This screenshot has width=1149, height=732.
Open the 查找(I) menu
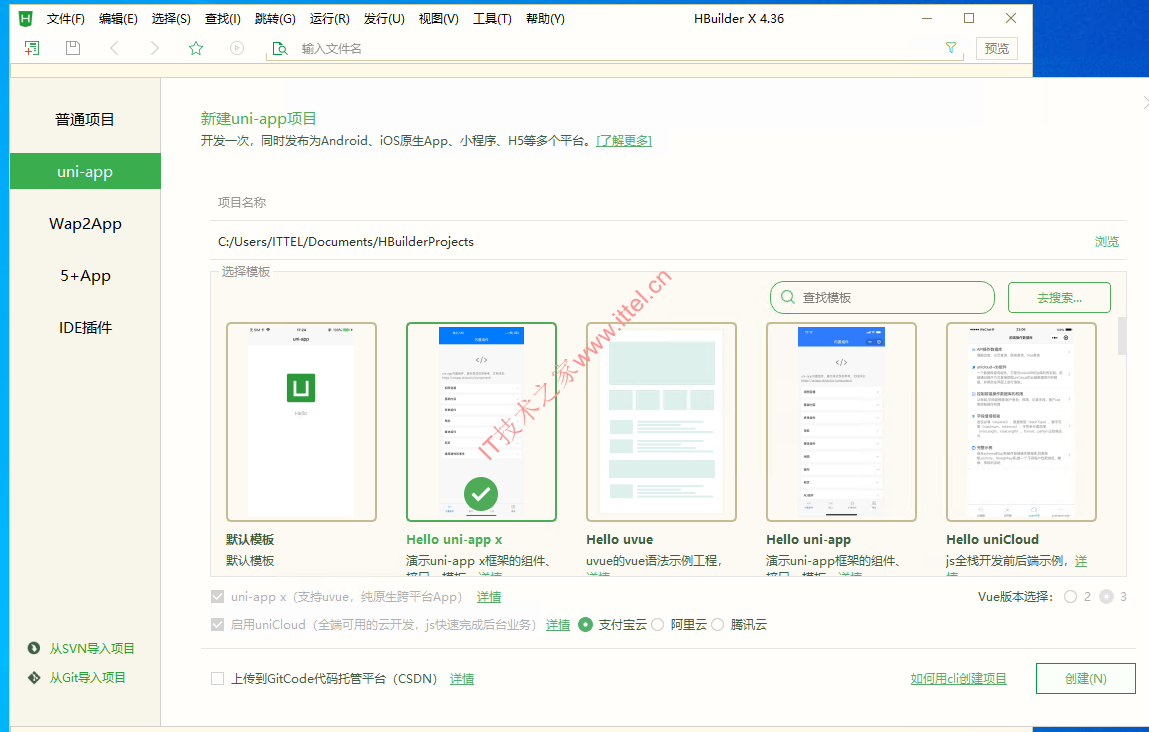[x=223, y=19]
